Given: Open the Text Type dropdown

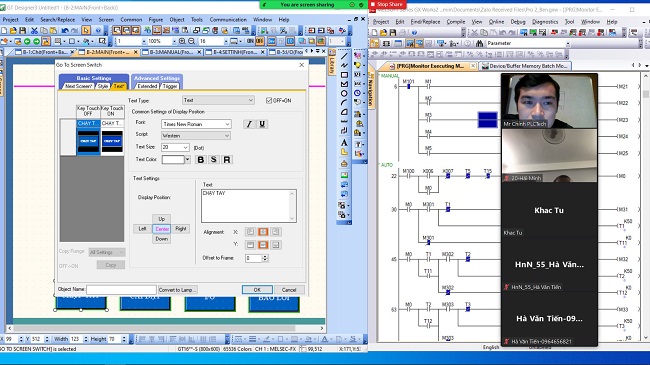Looking at the screenshot, I should (x=218, y=100).
